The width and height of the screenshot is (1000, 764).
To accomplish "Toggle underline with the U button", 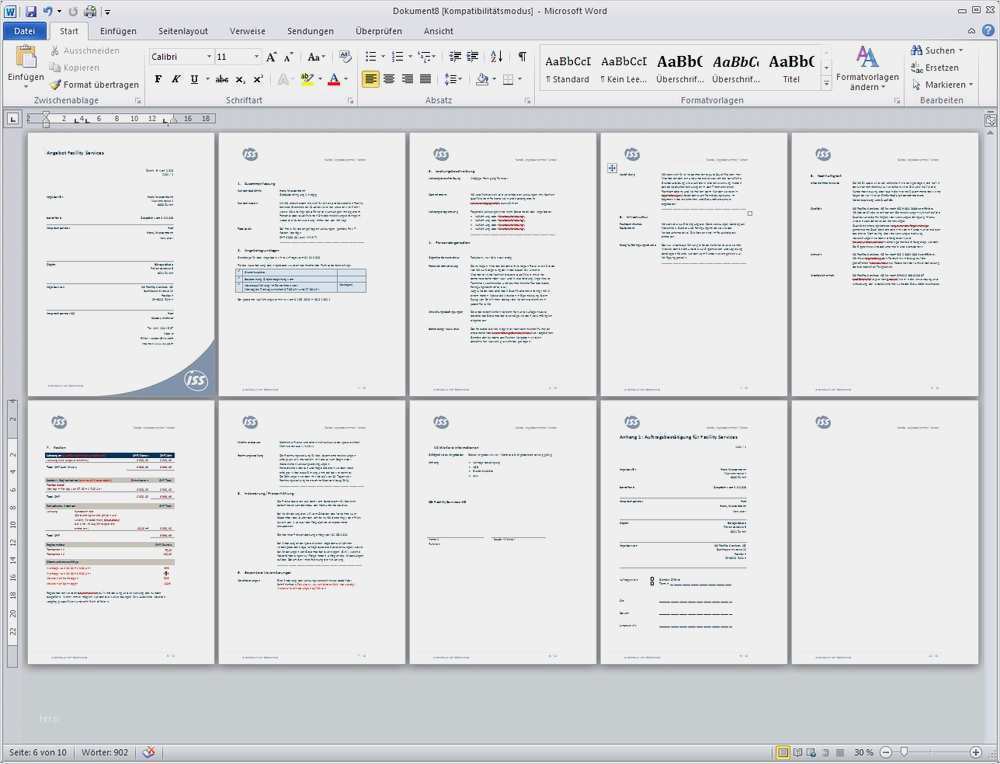I will point(194,79).
